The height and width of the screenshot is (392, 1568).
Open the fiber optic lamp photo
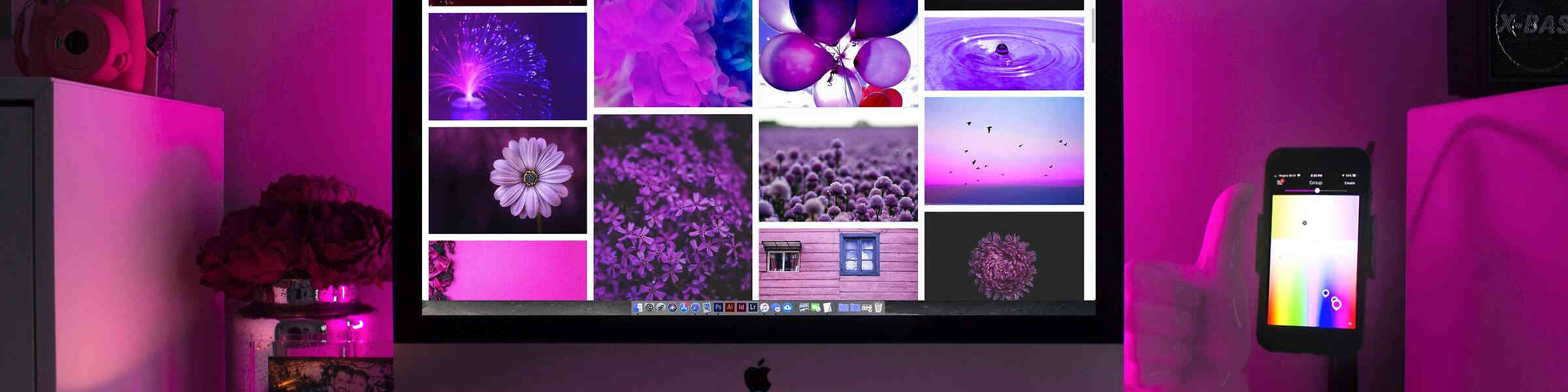tap(508, 67)
